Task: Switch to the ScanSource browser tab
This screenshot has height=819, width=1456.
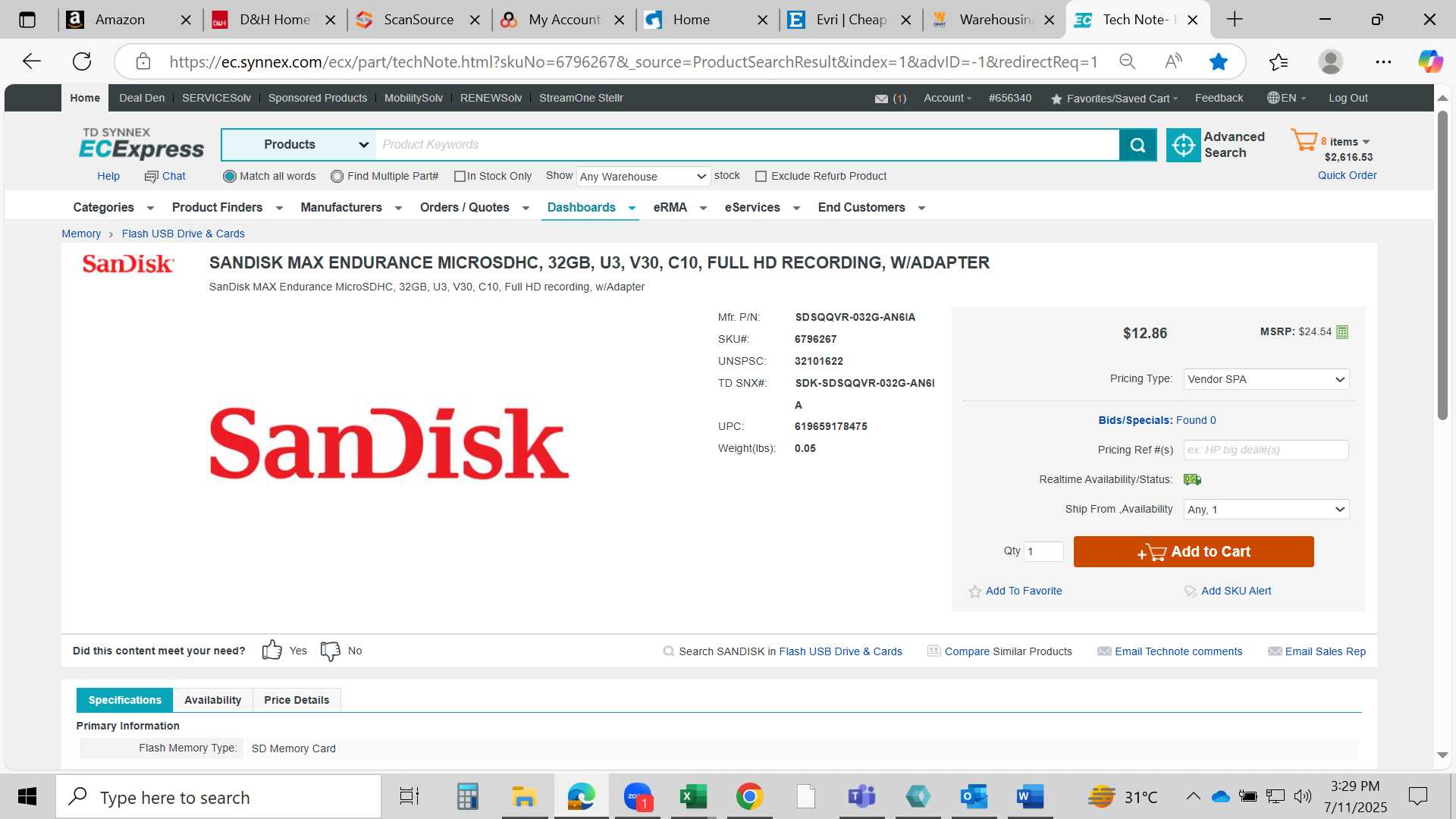Action: click(419, 20)
